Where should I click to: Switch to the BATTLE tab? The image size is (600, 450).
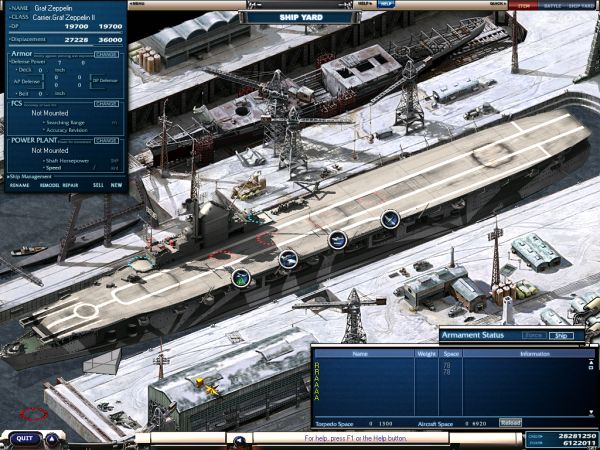click(x=552, y=5)
